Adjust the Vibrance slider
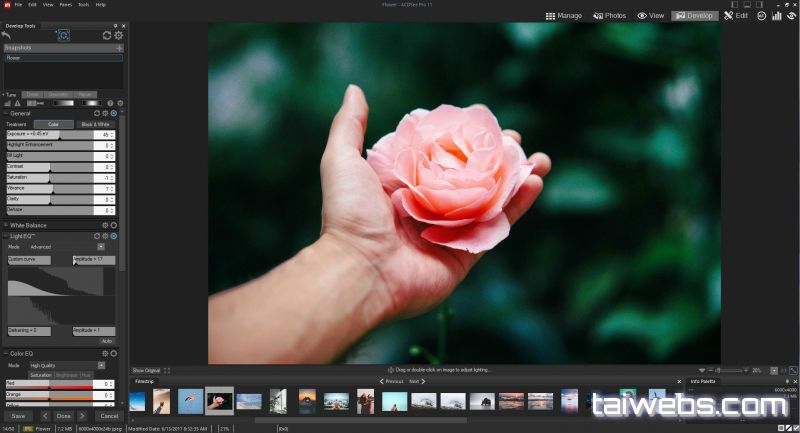Viewport: 800px width, 433px height. [52, 188]
